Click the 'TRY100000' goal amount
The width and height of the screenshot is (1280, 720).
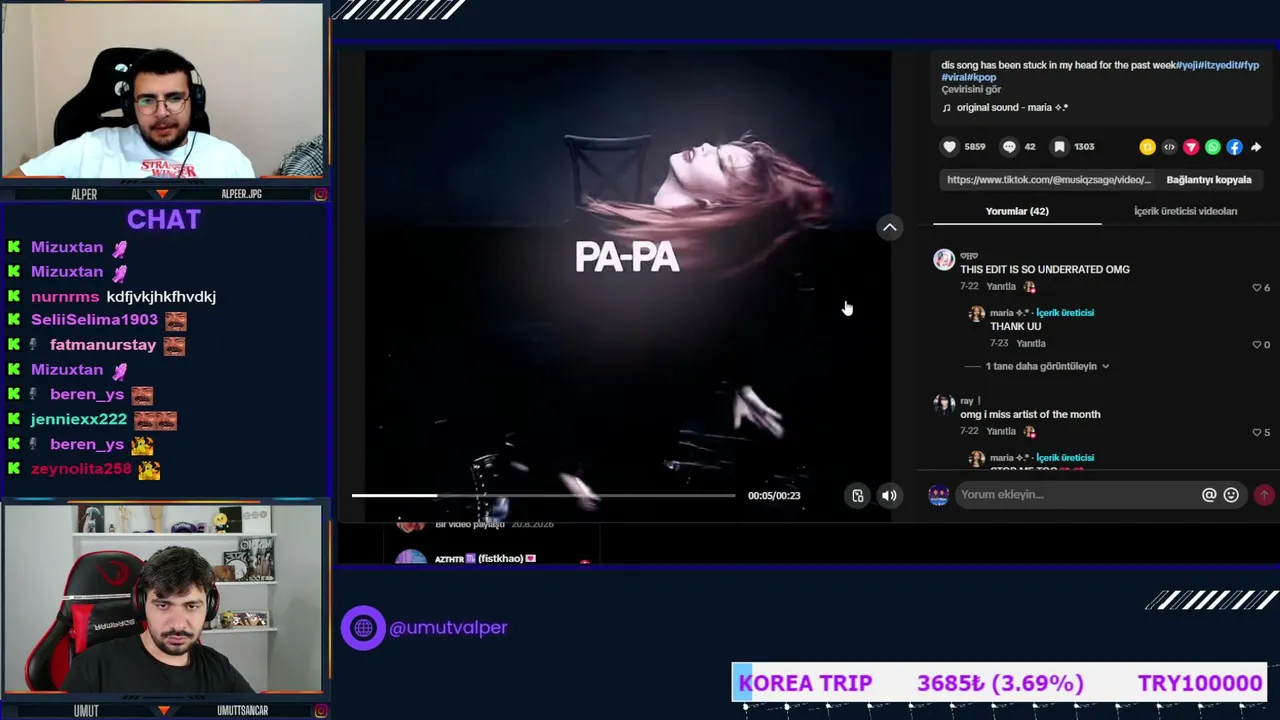tap(1200, 683)
